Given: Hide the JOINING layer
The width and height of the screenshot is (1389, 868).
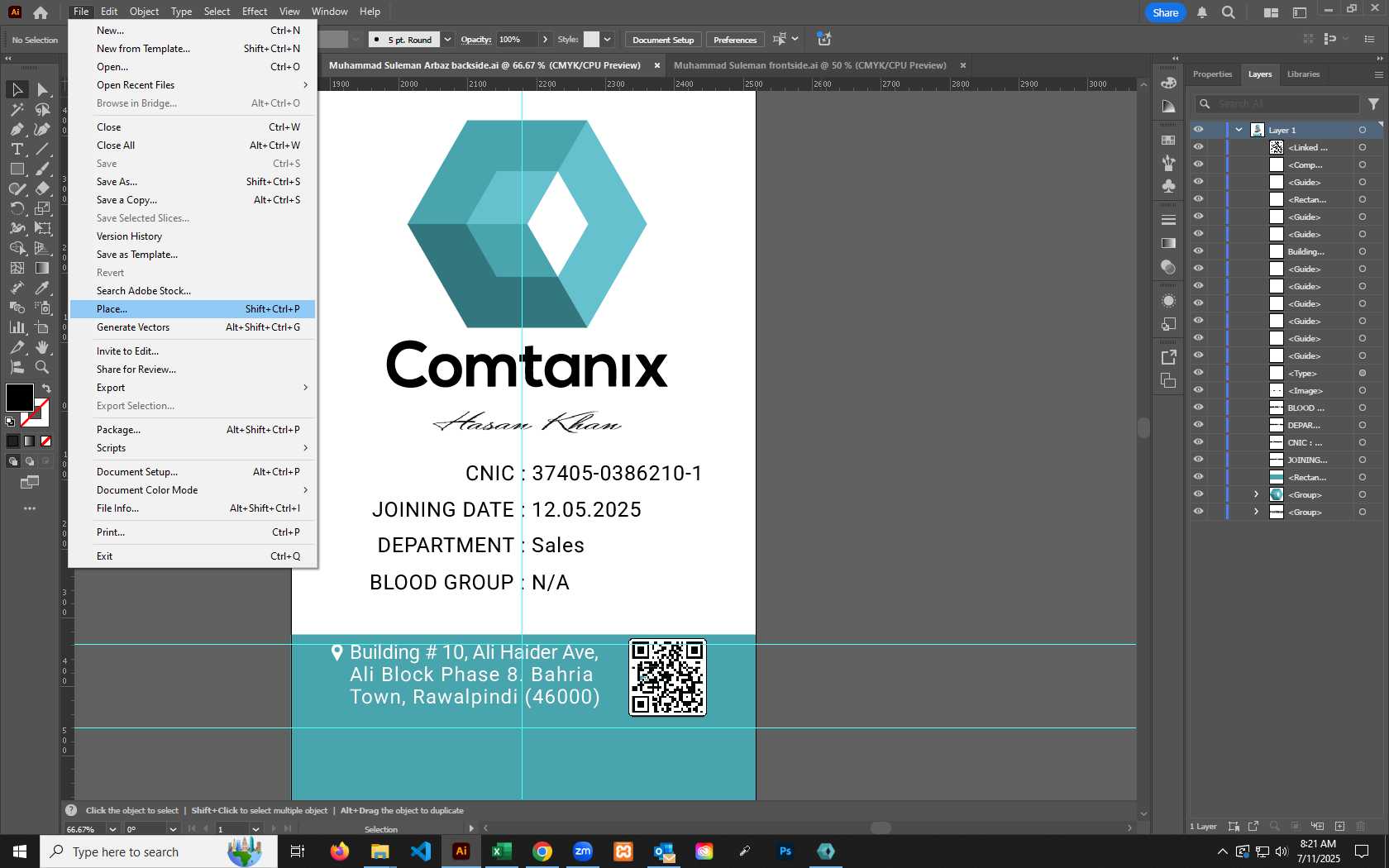Looking at the screenshot, I should pos(1198,460).
